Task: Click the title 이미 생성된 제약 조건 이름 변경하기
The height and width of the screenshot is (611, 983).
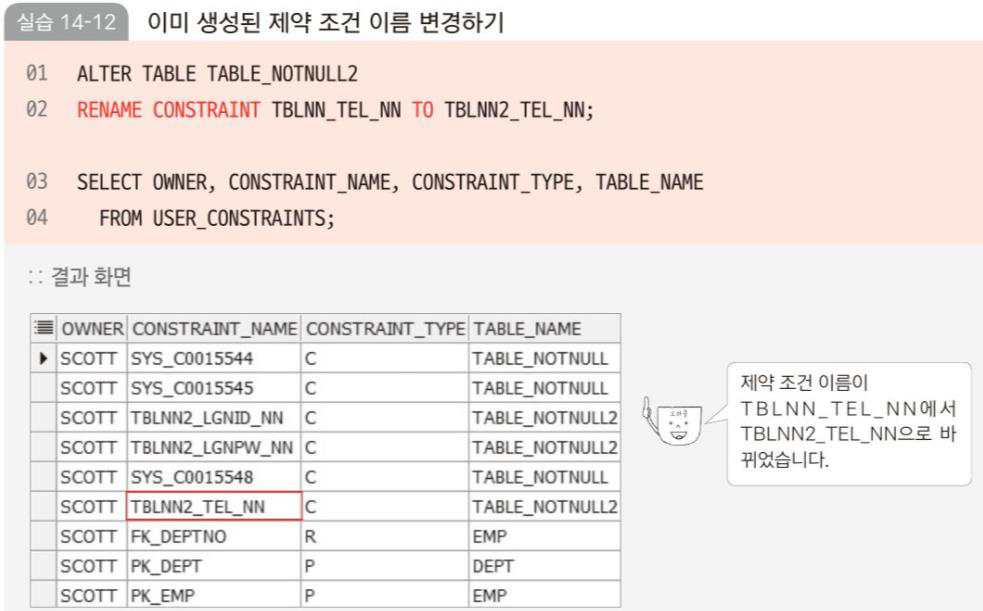Action: pos(326,22)
